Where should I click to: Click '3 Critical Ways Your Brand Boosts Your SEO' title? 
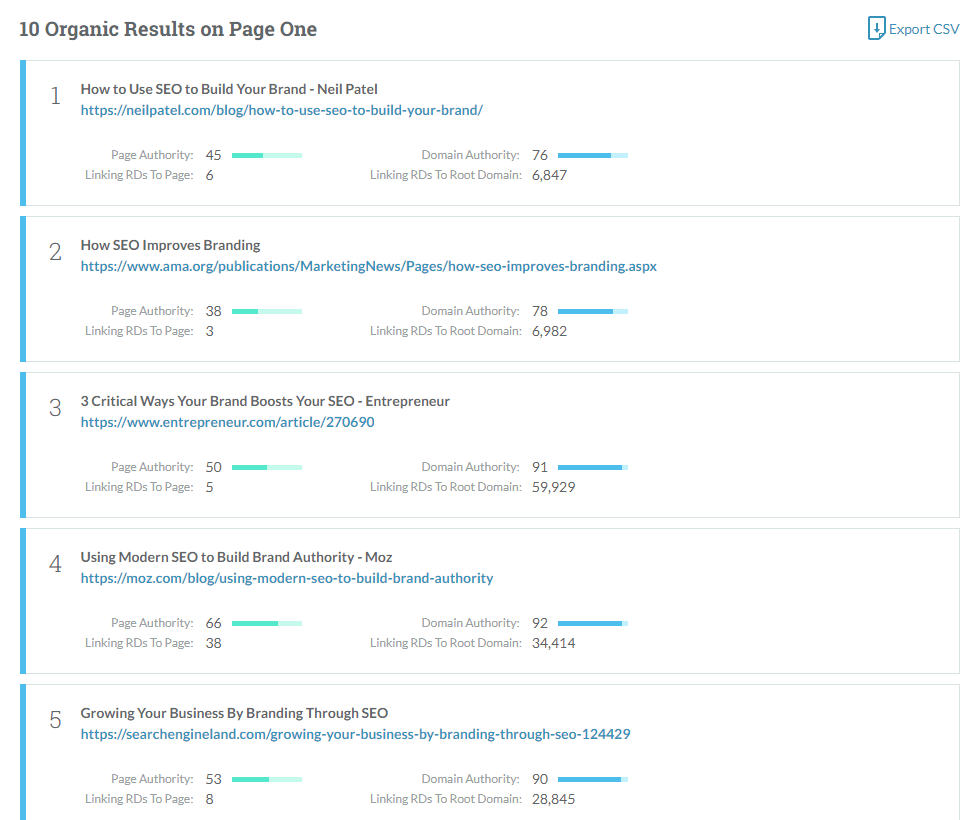(265, 401)
